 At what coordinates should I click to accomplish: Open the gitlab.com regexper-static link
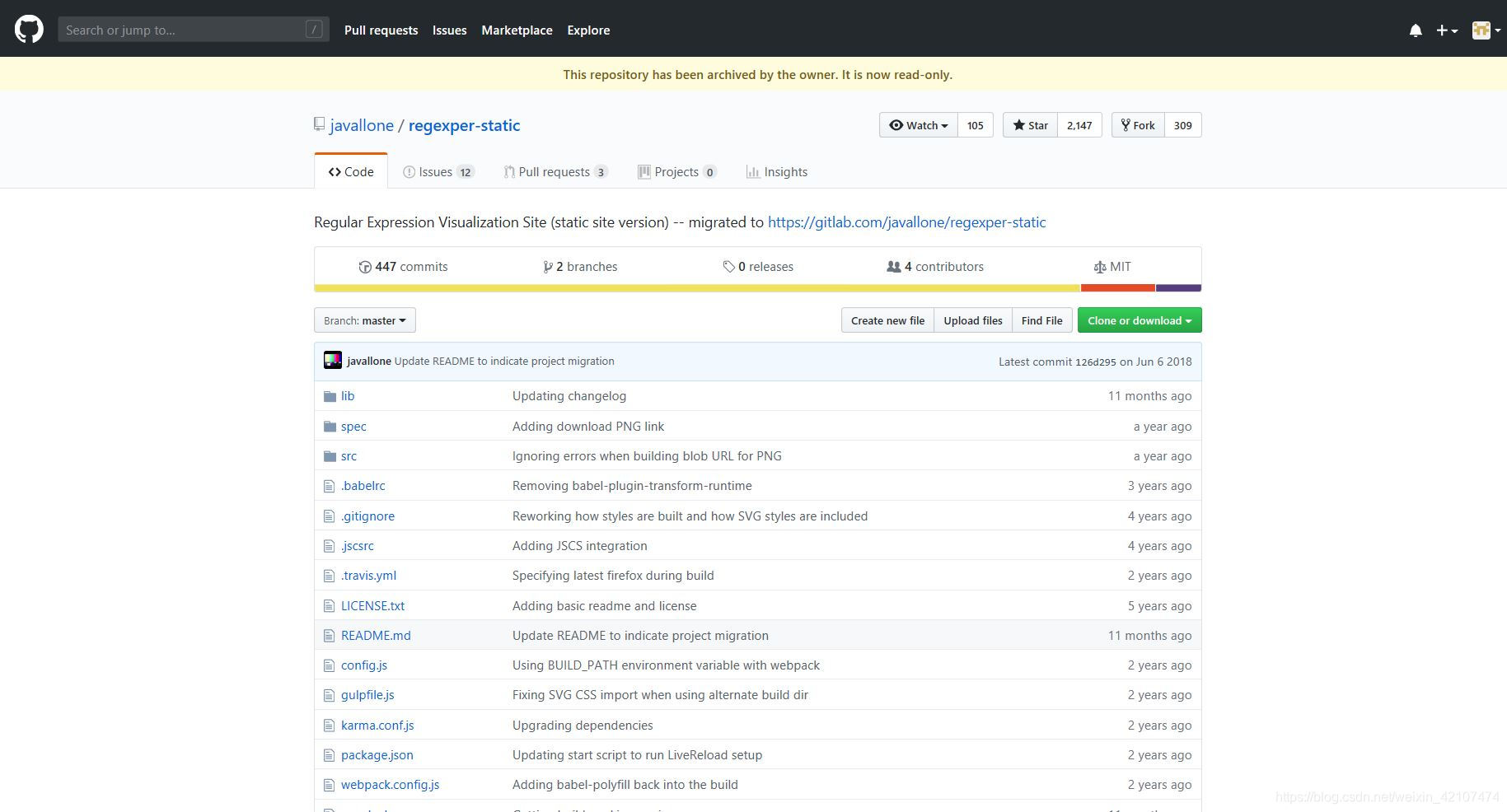(x=906, y=222)
